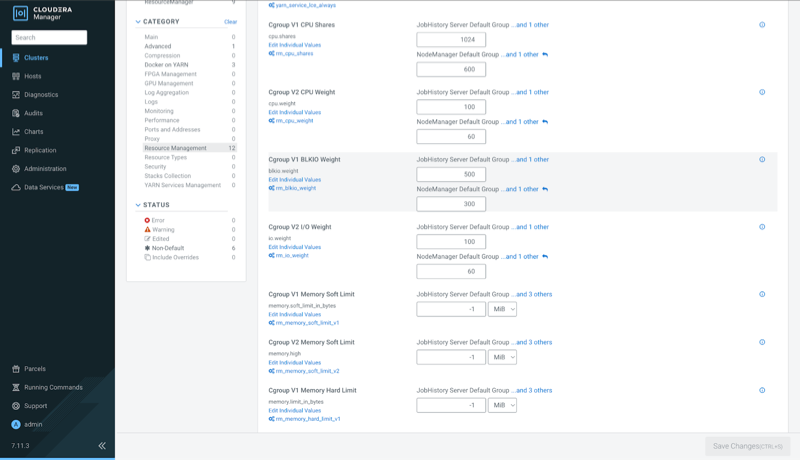Image resolution: width=800 pixels, height=460 pixels.
Task: Open Diagnostics from the sidebar
Action: [41, 95]
